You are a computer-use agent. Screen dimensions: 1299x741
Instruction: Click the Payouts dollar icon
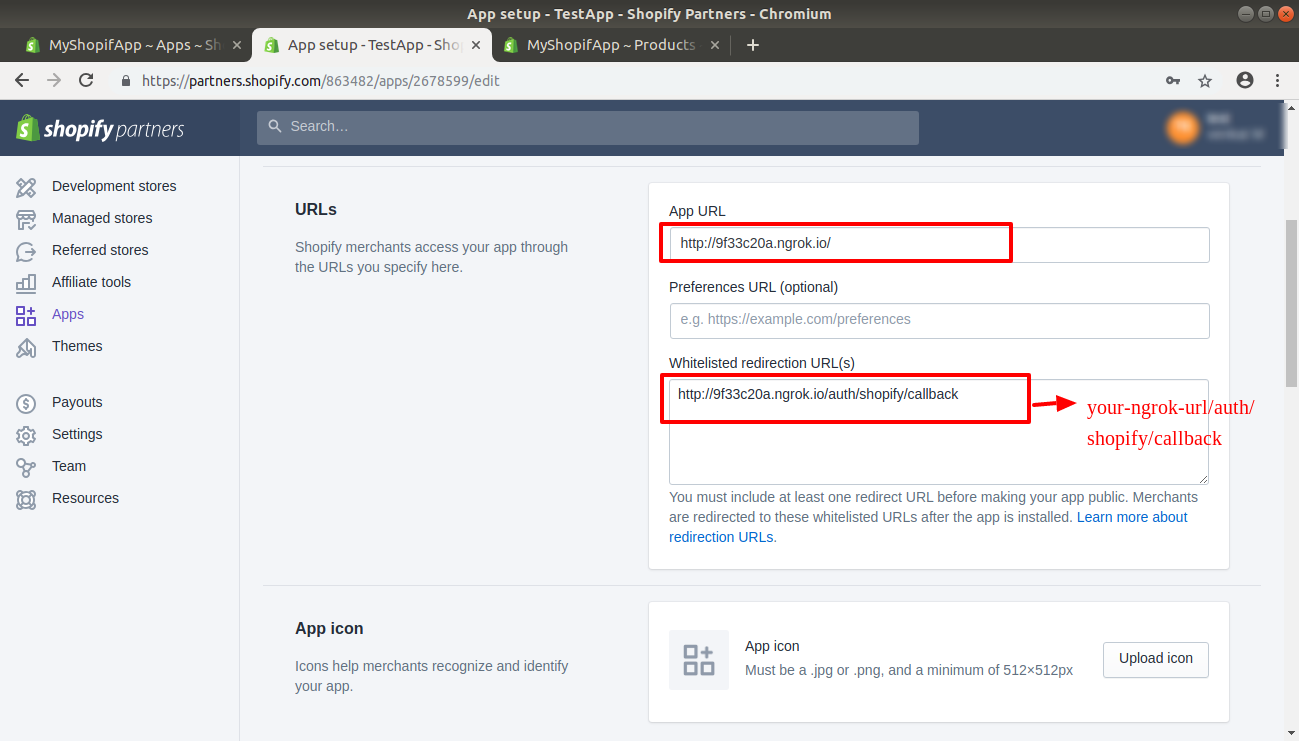click(26, 403)
